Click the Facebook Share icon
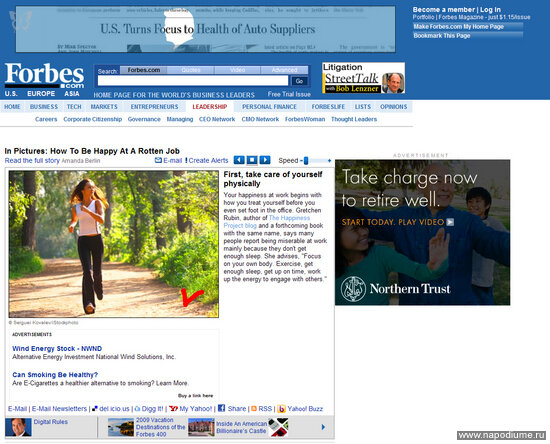Screen dimensions: 550x444 tap(221, 408)
